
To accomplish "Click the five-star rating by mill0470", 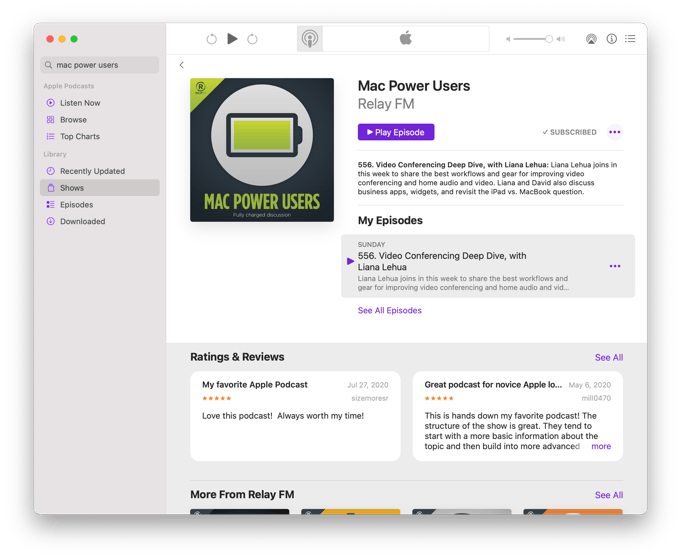I will [439, 398].
